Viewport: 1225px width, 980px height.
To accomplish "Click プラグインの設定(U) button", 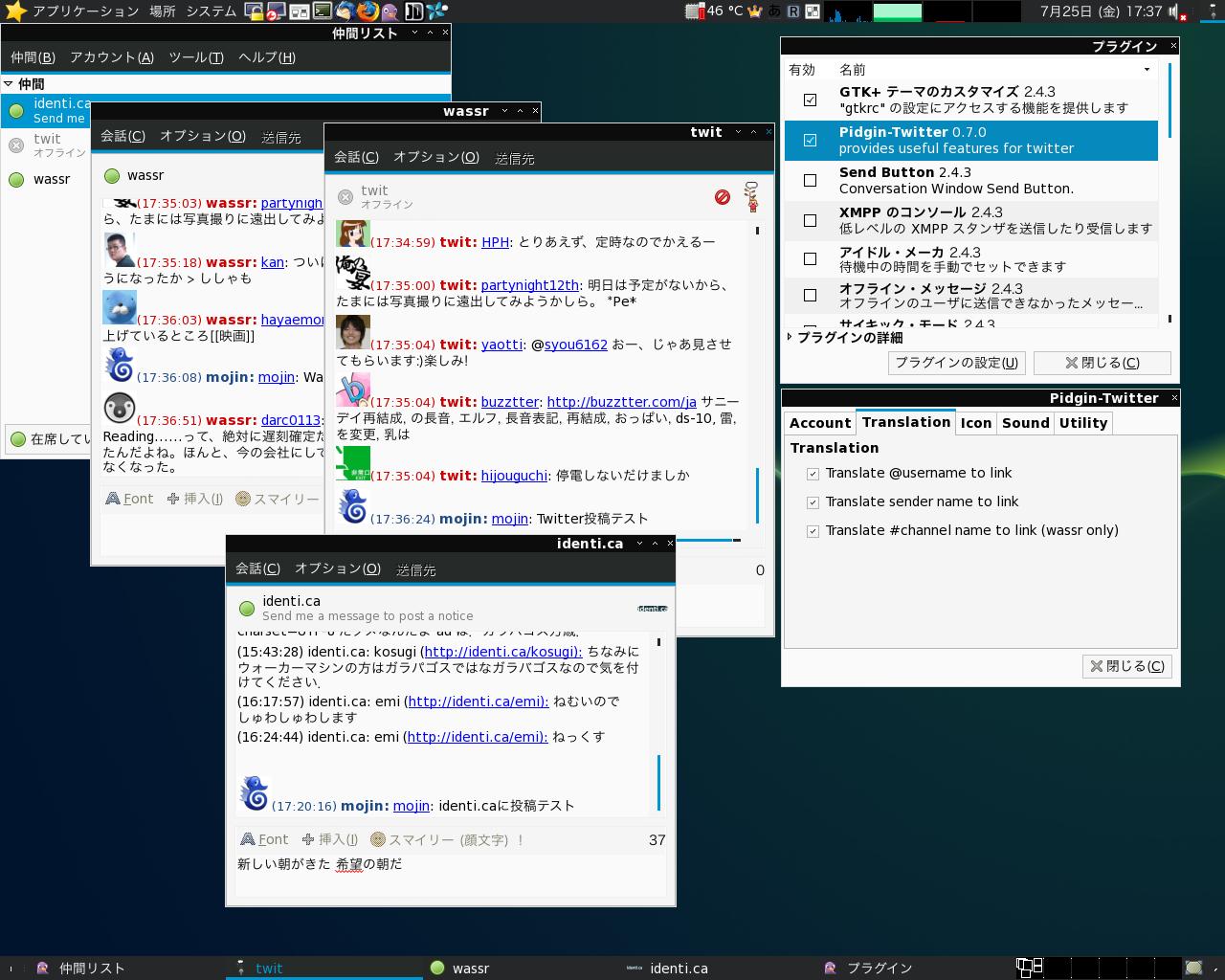I will (956, 363).
